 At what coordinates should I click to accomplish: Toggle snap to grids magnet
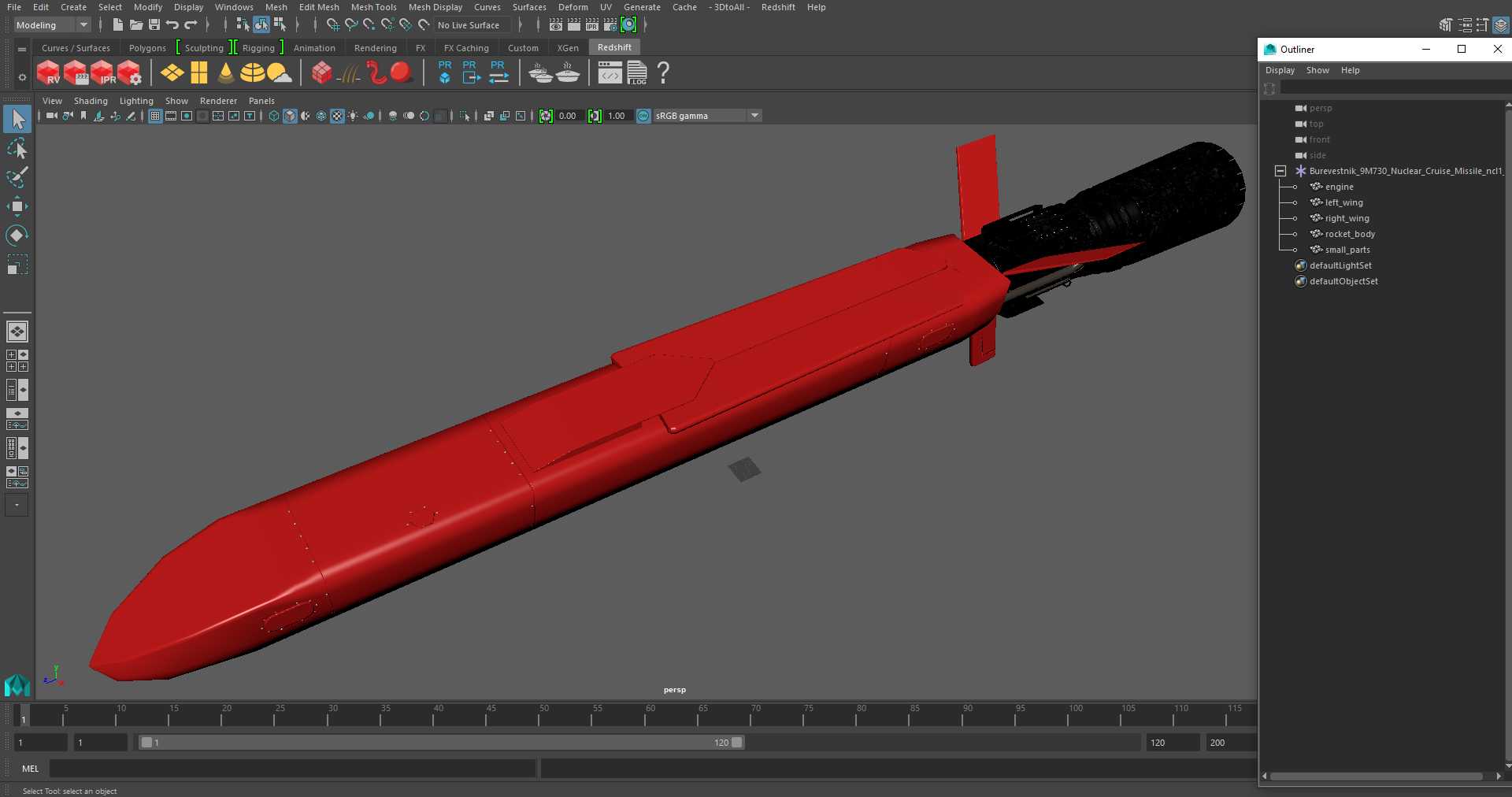(x=332, y=25)
